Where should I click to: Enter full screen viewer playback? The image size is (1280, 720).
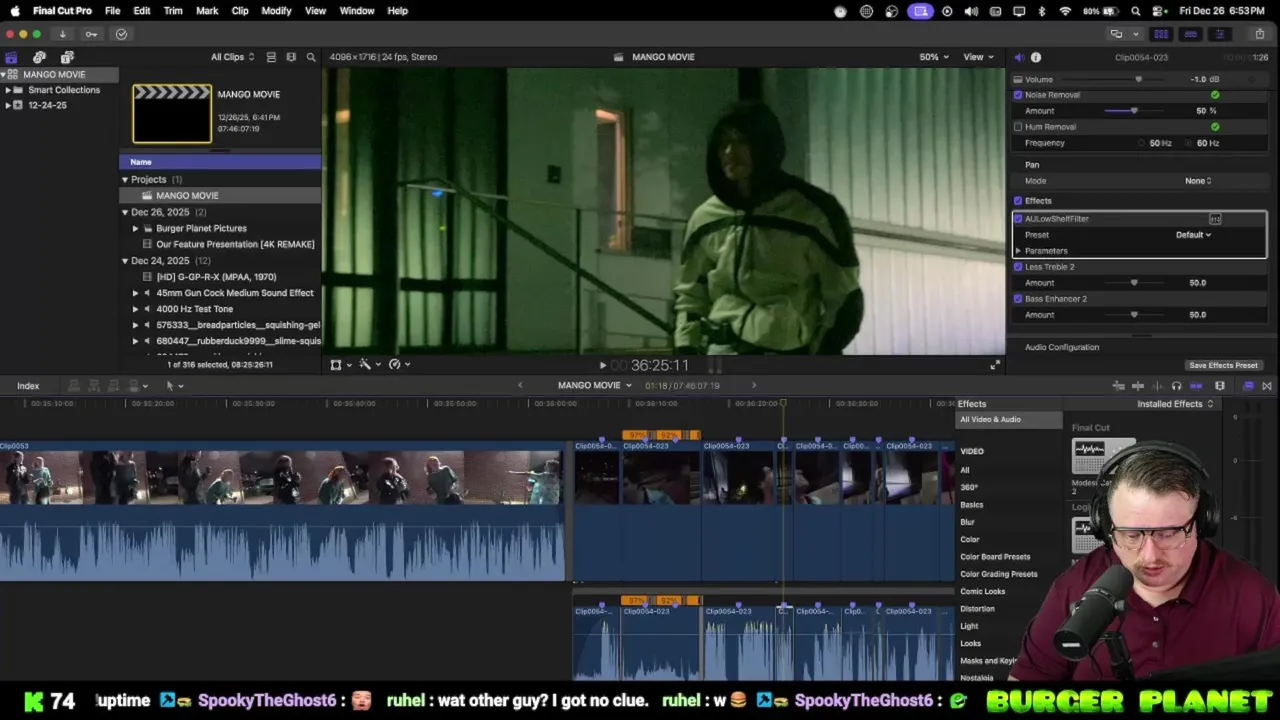[x=995, y=365]
